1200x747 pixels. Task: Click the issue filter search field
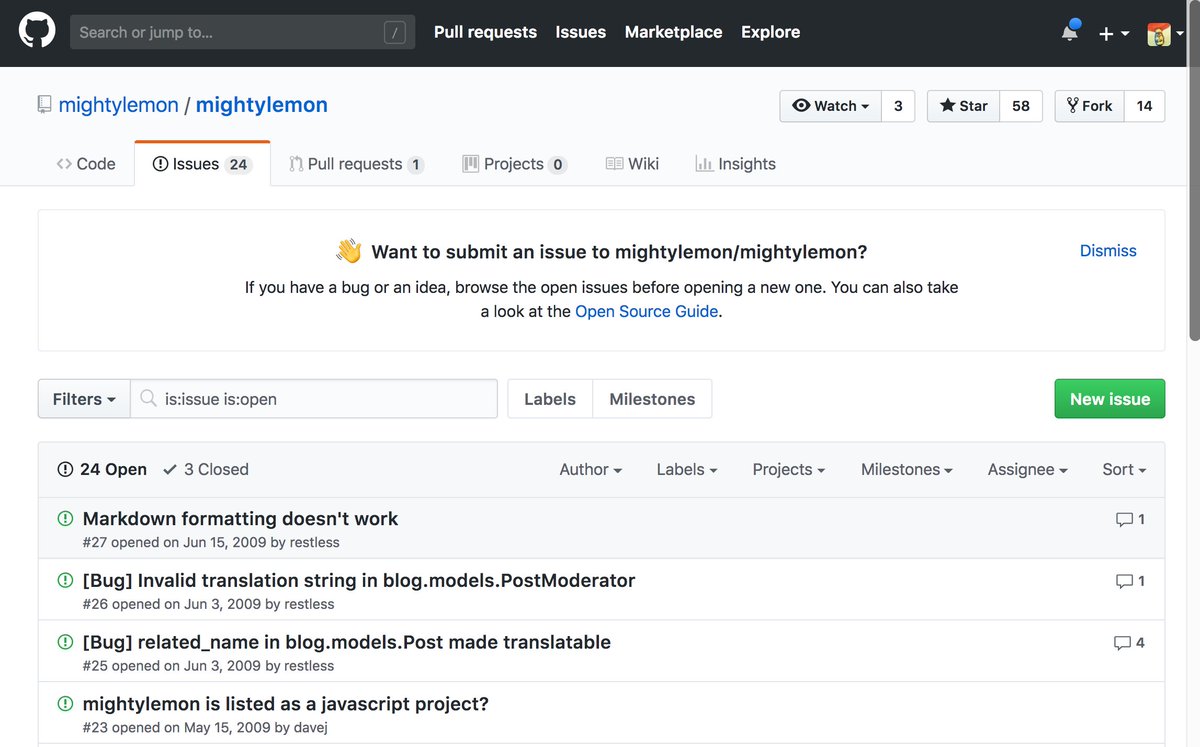pos(314,399)
